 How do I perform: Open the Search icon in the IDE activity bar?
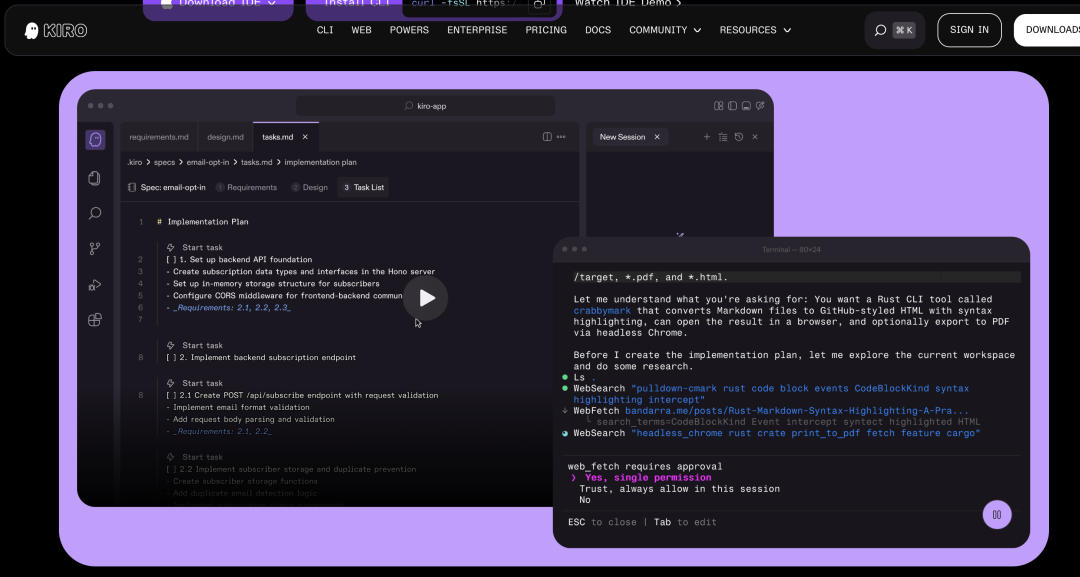[x=95, y=213]
